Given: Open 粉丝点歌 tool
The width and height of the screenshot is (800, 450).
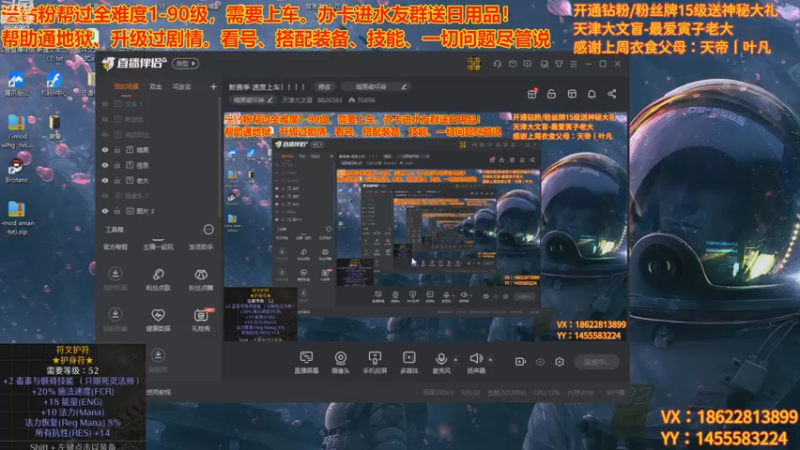Looking at the screenshot, I should pos(158,279).
